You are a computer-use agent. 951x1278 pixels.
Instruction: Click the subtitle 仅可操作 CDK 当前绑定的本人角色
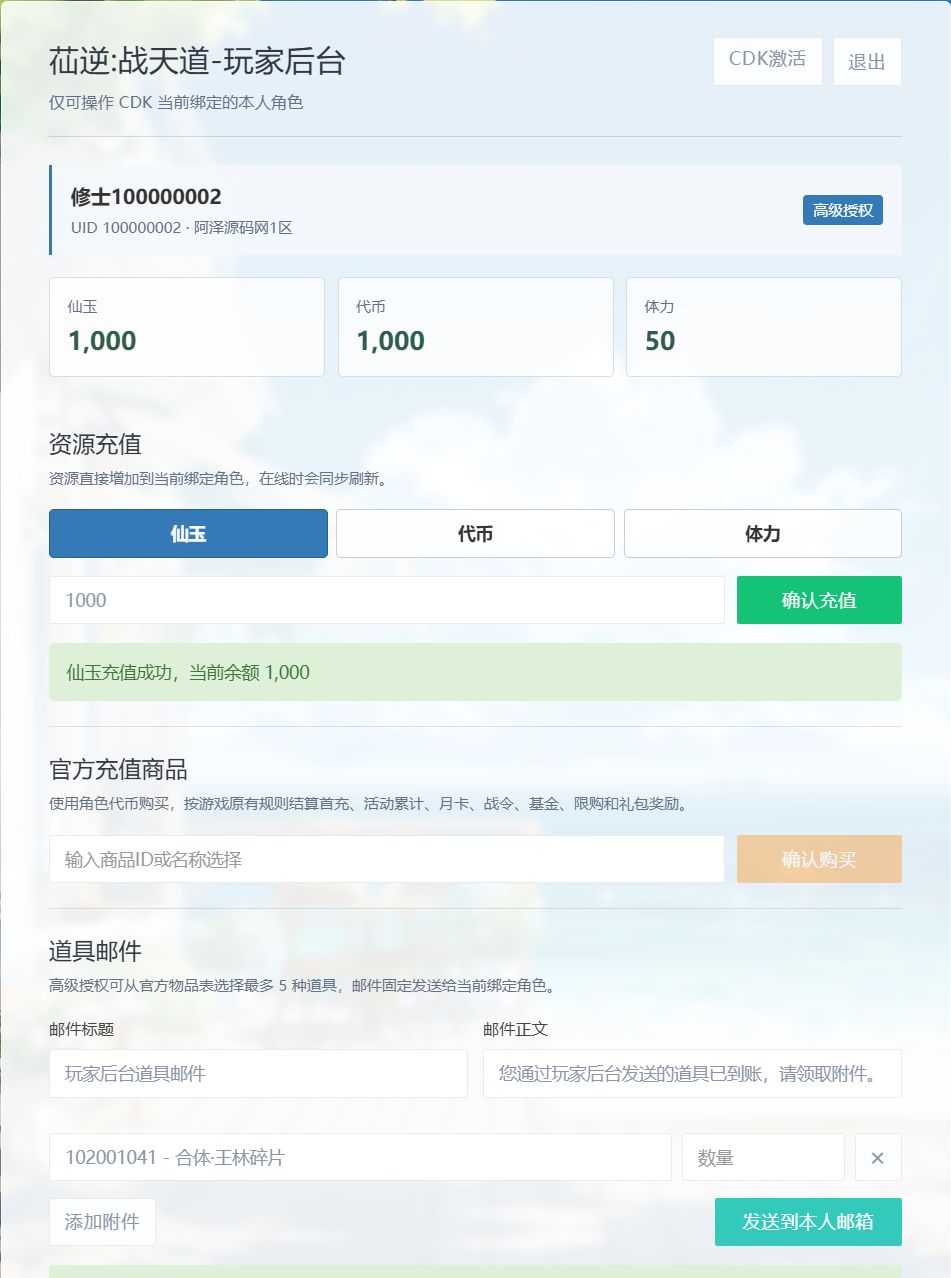click(x=176, y=103)
